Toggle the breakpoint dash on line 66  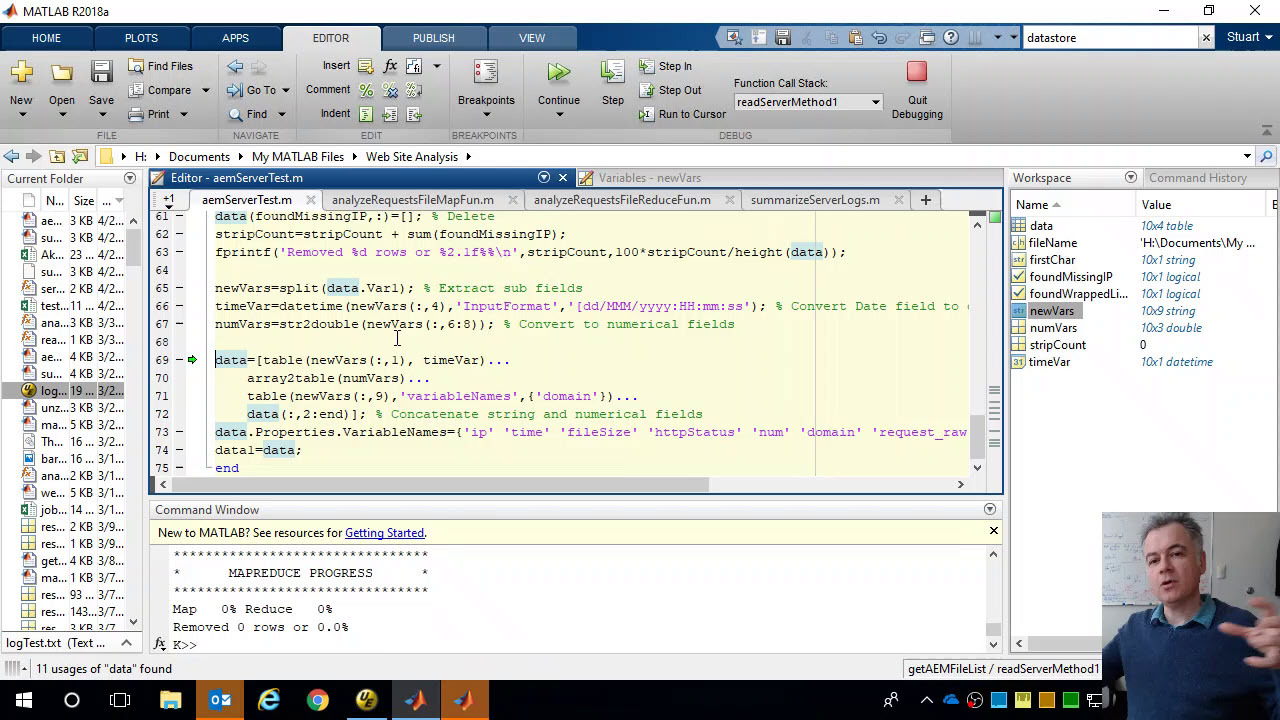pyautogui.click(x=179, y=306)
